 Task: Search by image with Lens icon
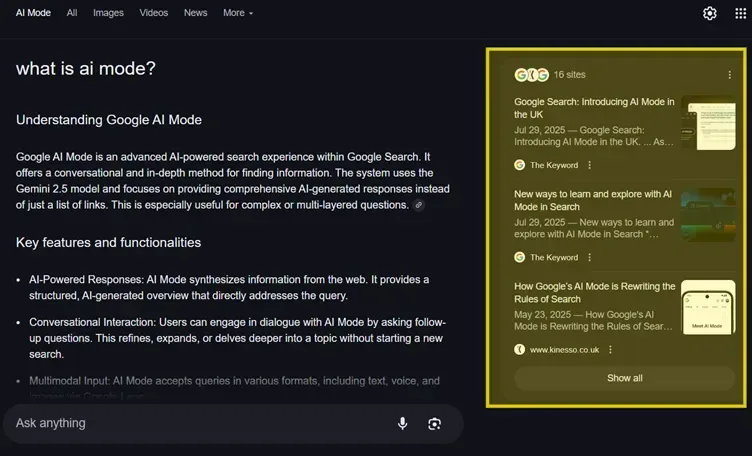point(434,423)
